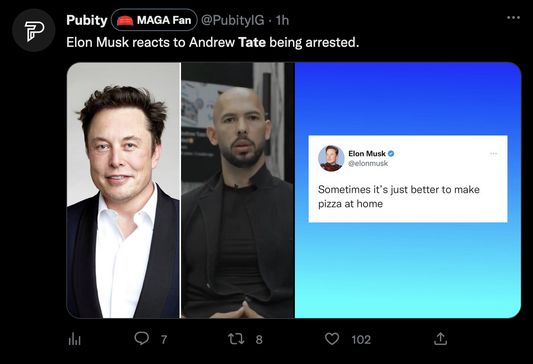This screenshot has height=364, width=533.
Task: Reply using the comment bubble icon
Action: click(141, 339)
